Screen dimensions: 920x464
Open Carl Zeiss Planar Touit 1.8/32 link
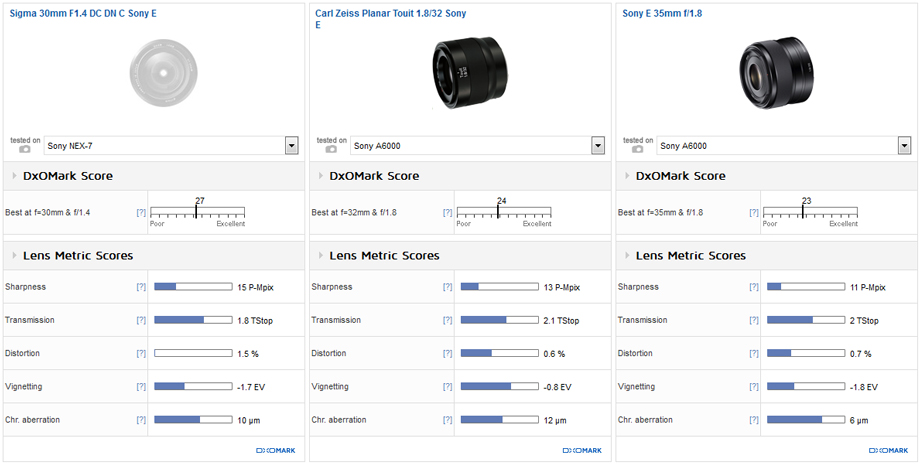coord(390,14)
